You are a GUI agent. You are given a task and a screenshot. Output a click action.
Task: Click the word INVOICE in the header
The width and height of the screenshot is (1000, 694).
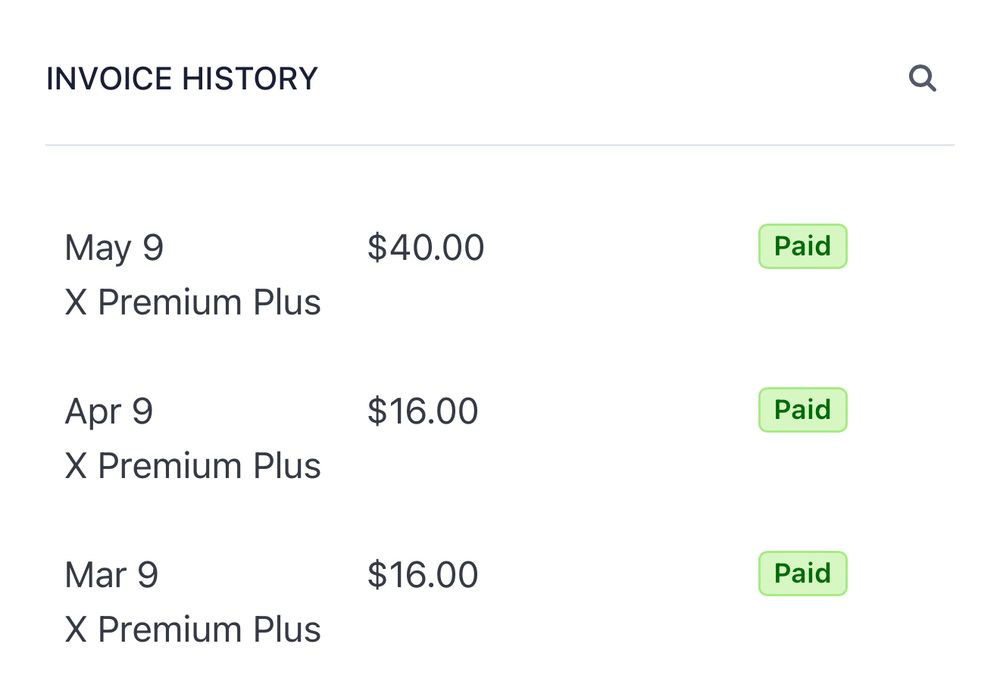(x=109, y=79)
